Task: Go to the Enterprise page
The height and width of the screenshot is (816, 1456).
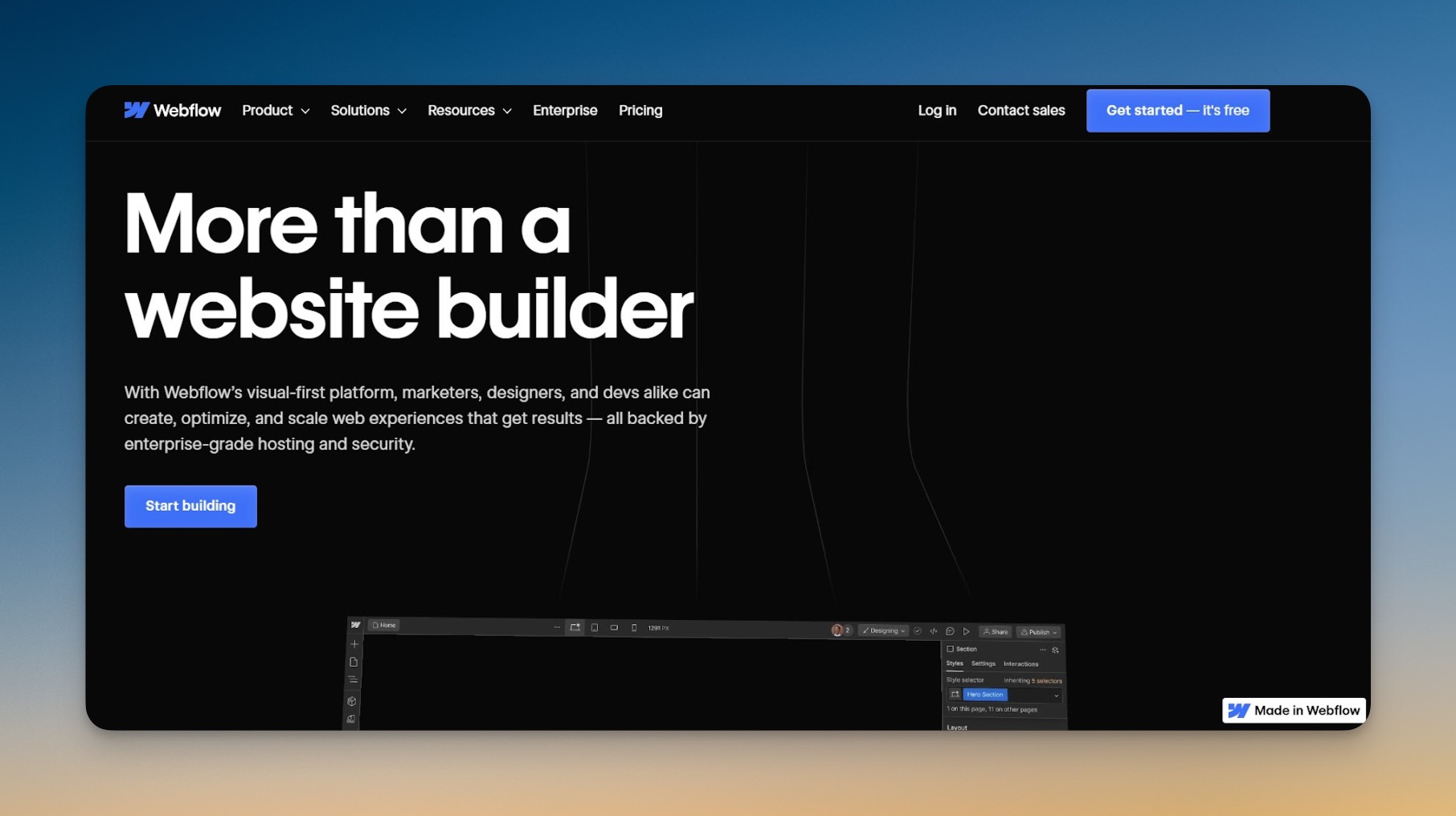Action: click(565, 110)
